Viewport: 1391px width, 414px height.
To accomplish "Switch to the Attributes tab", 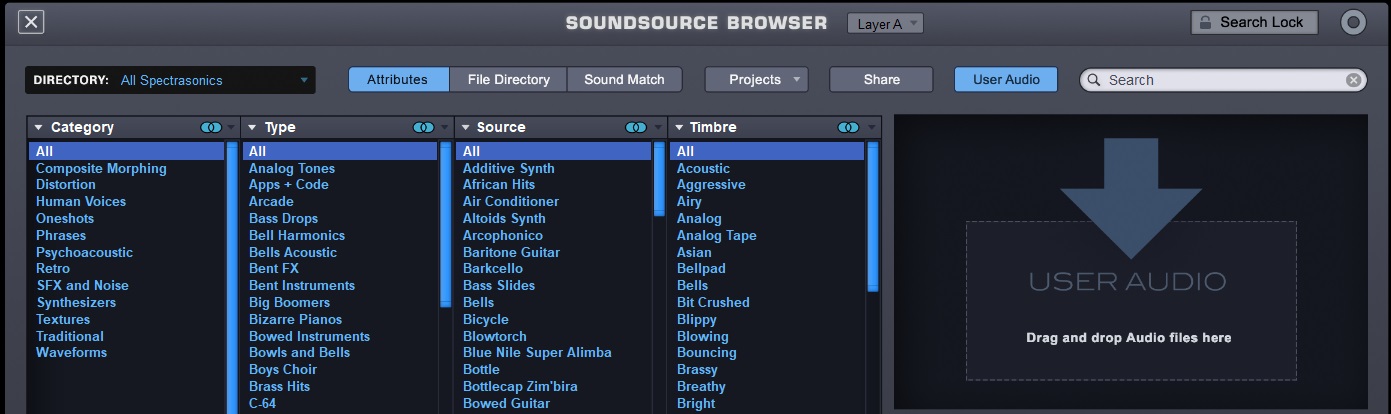I will (x=397, y=79).
